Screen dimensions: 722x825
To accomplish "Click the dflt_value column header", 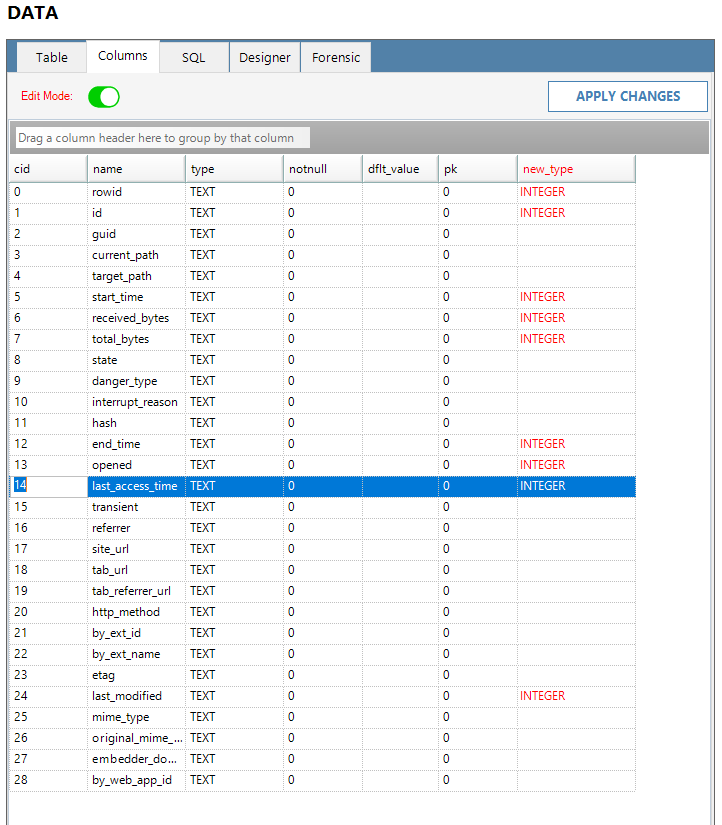I will point(400,169).
